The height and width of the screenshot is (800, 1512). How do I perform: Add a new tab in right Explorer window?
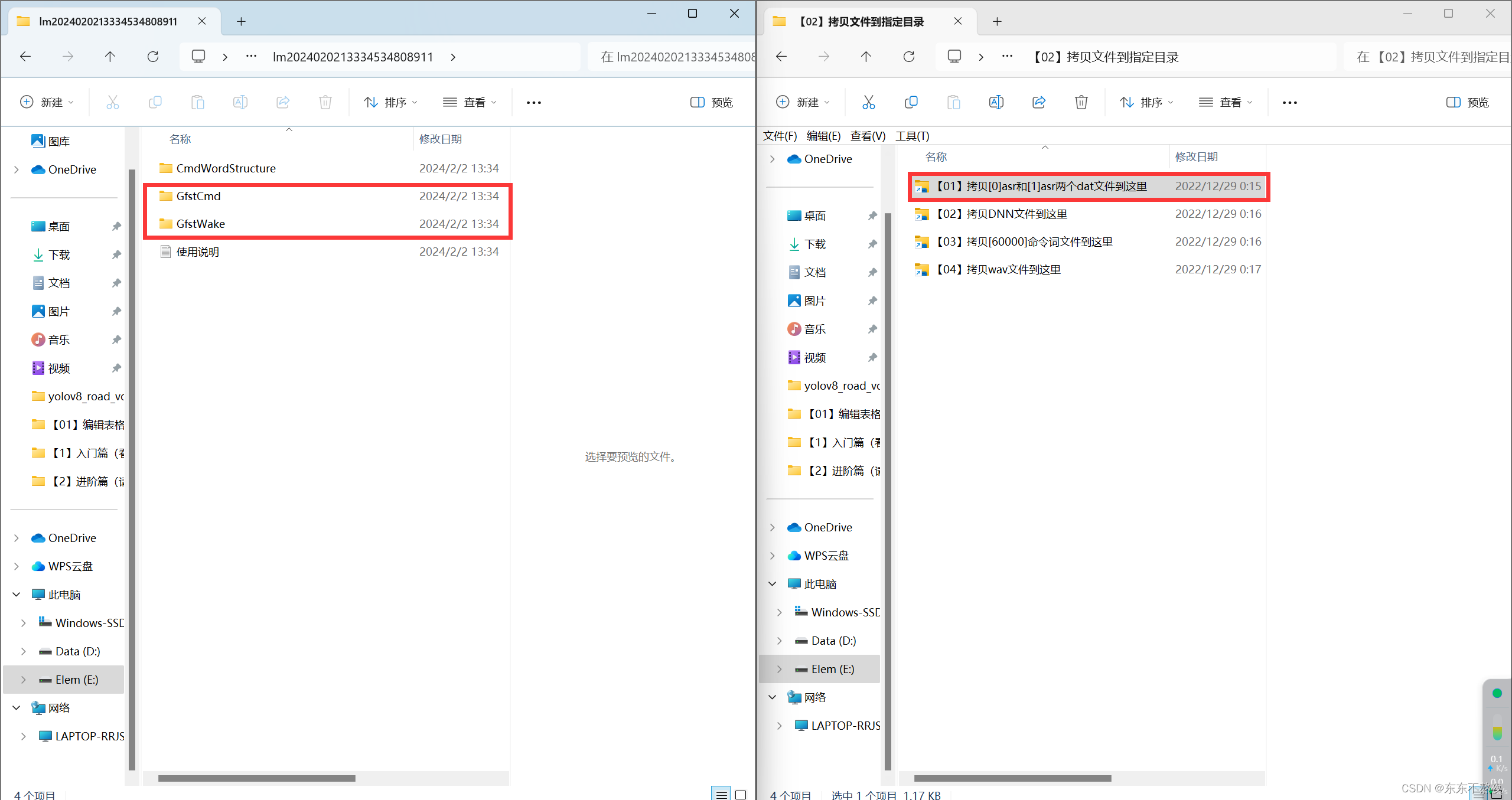[997, 22]
